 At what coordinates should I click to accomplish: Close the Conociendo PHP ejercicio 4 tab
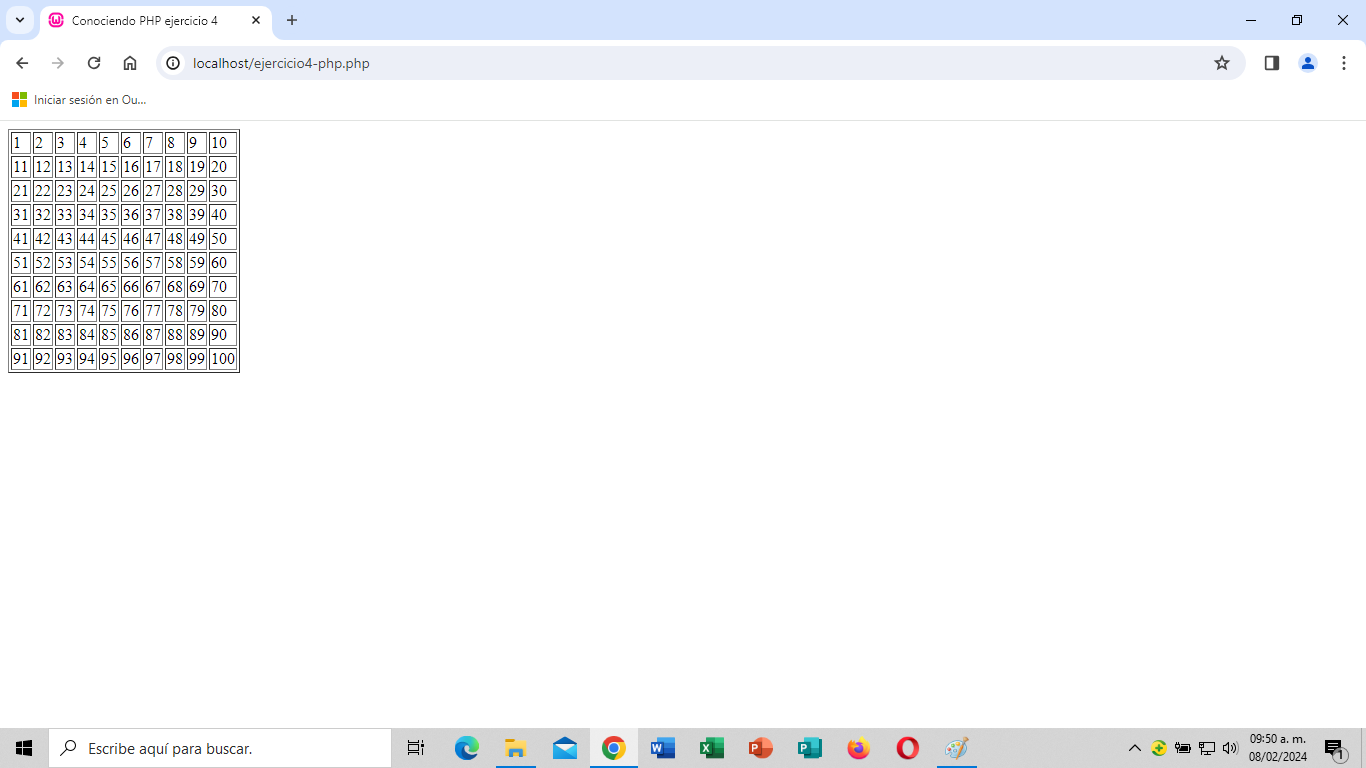pyautogui.click(x=256, y=20)
